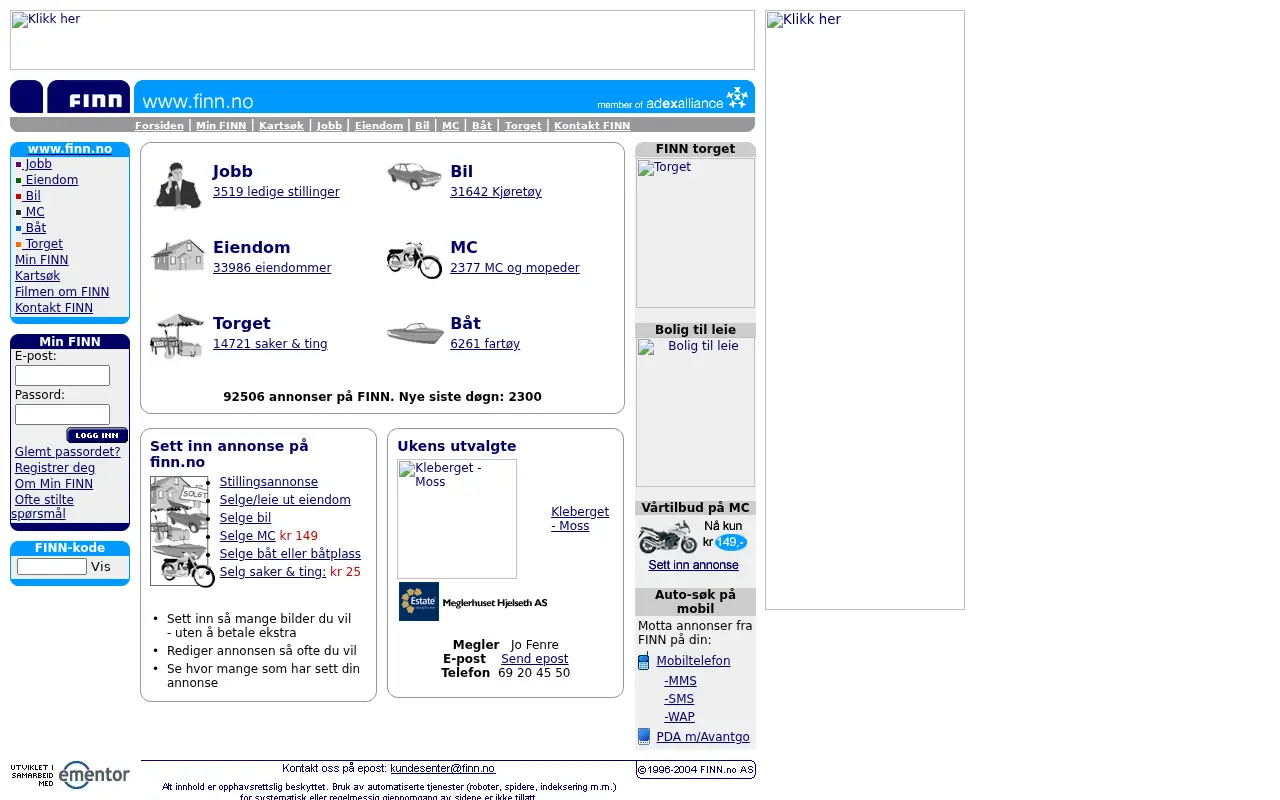The image size is (1280, 800).
Task: Click Glemt passordet? link
Action: (68, 452)
